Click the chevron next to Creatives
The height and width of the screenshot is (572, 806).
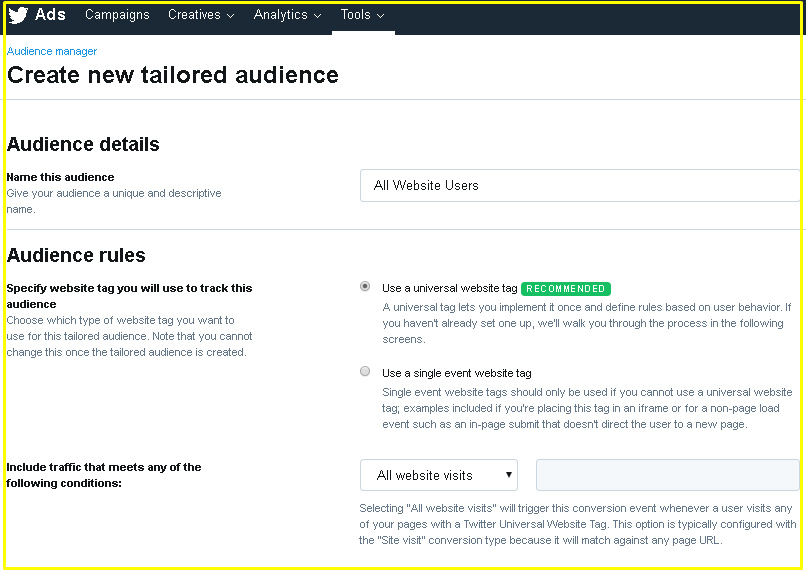(231, 16)
